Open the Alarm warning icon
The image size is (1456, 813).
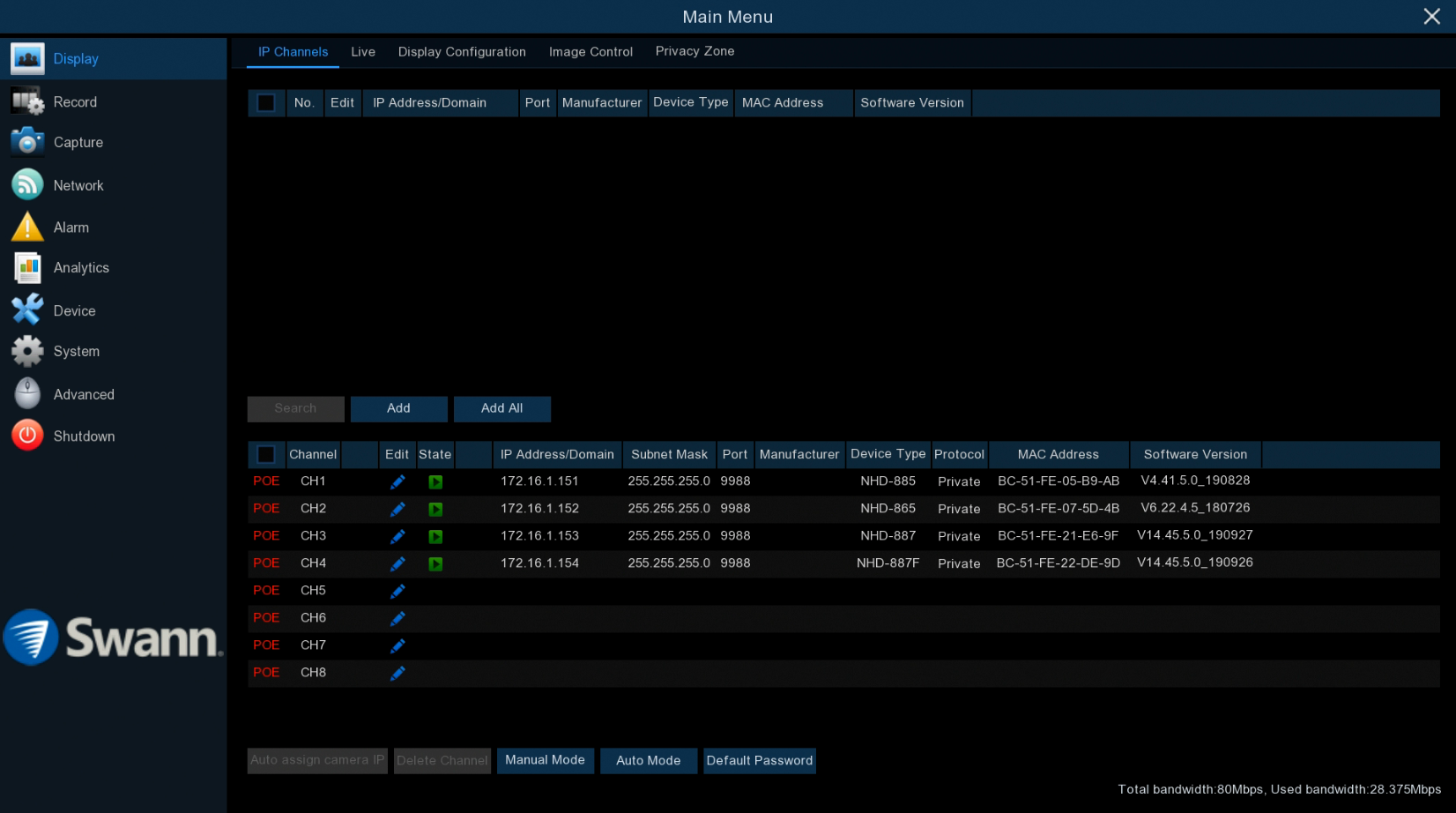(27, 227)
